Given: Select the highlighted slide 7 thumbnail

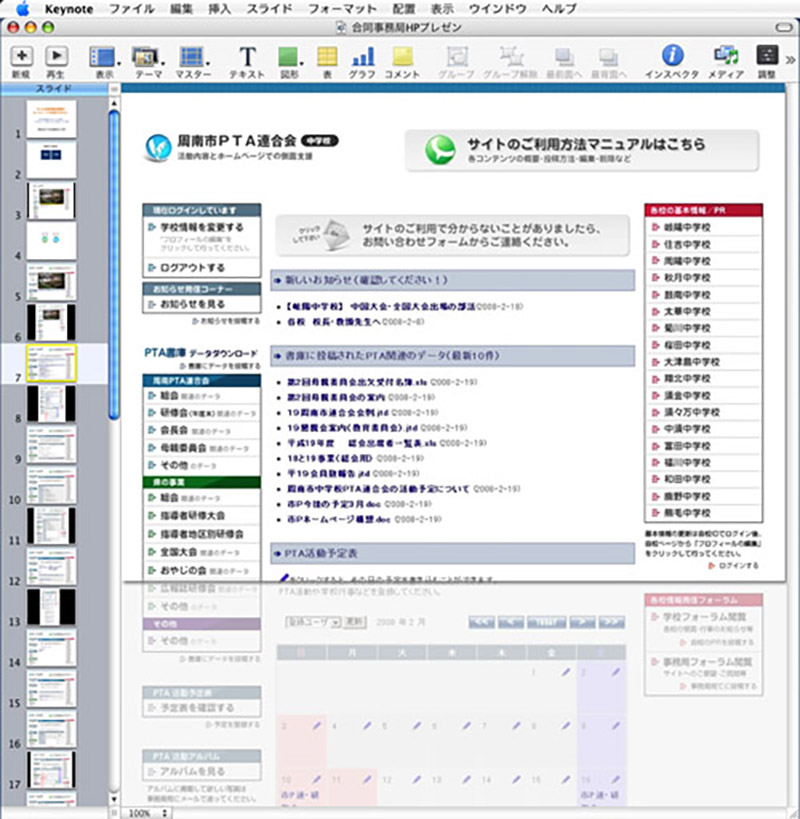Looking at the screenshot, I should [51, 363].
